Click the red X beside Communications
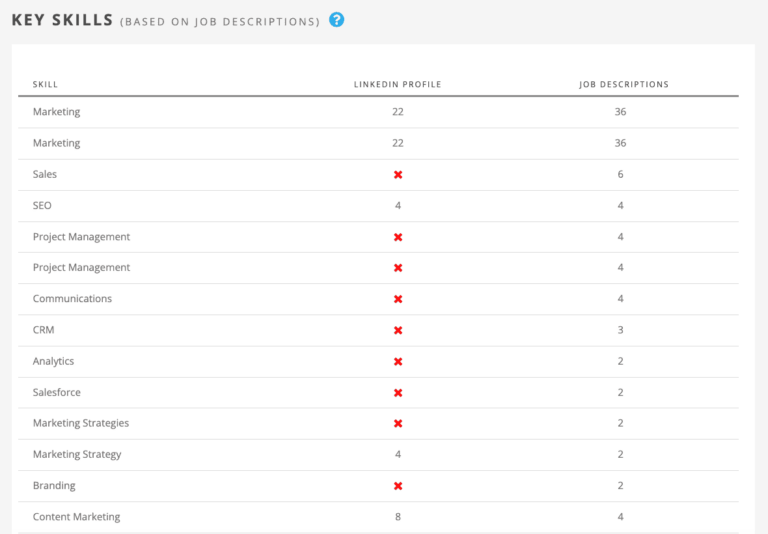The height and width of the screenshot is (534, 768). (398, 299)
